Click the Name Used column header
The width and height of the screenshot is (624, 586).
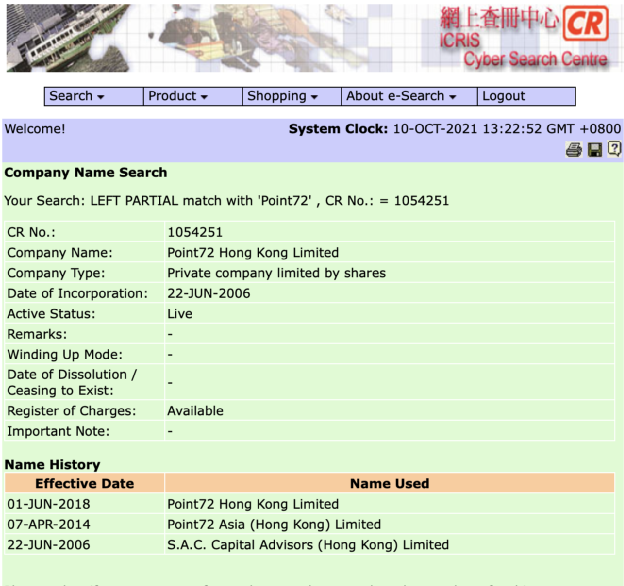pyautogui.click(x=390, y=483)
